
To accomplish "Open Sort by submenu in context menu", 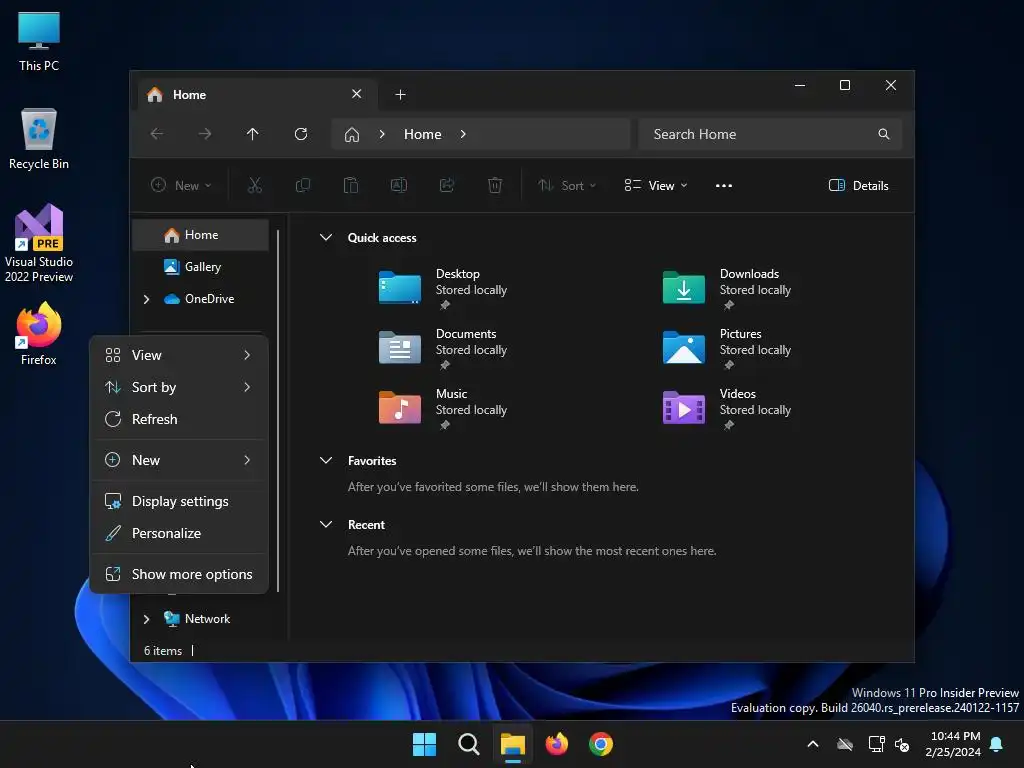I will coord(179,387).
